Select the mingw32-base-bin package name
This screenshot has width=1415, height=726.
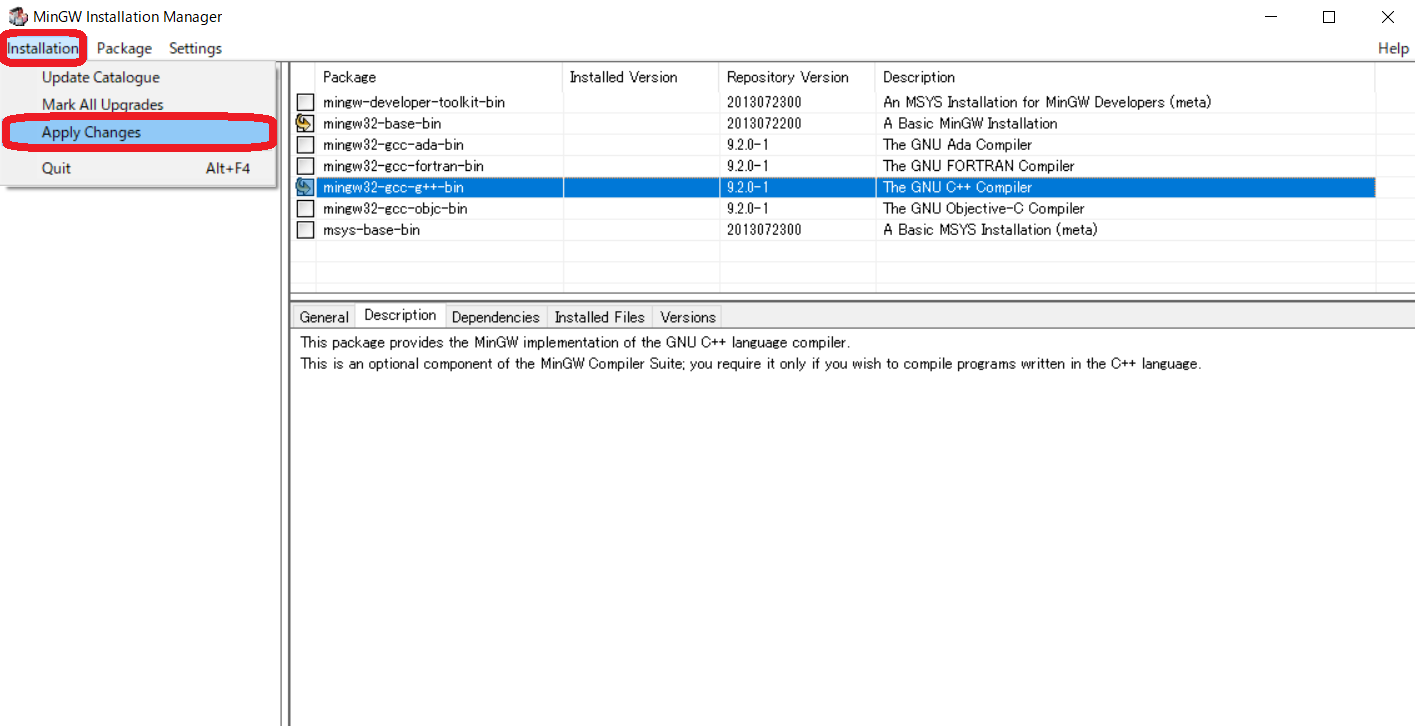click(x=382, y=123)
